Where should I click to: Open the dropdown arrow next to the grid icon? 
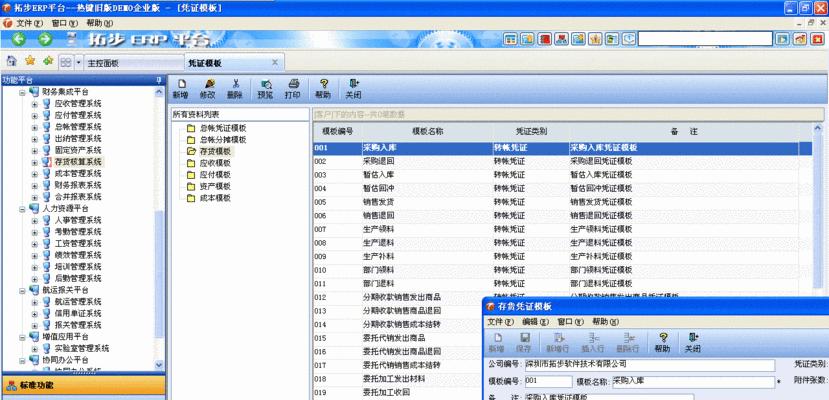(x=79, y=62)
